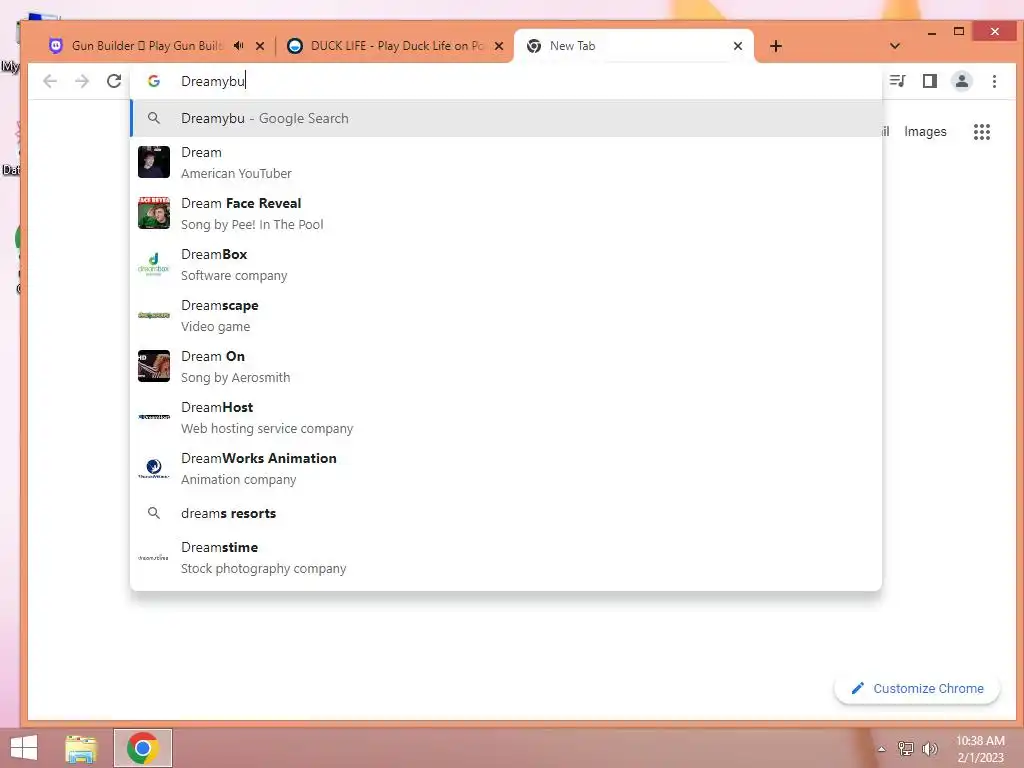Choose the Dreamstime stock photography suggestion
This screenshot has width=1024, height=768.
(506, 558)
